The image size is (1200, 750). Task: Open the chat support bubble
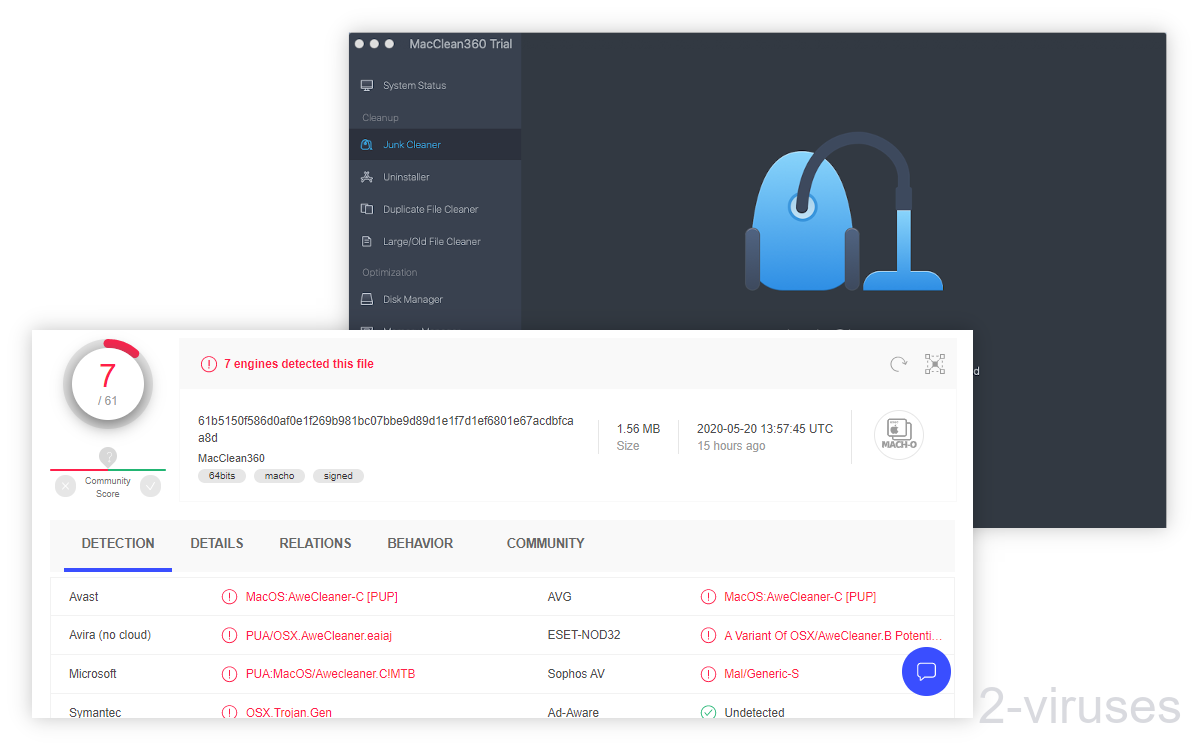click(x=926, y=671)
